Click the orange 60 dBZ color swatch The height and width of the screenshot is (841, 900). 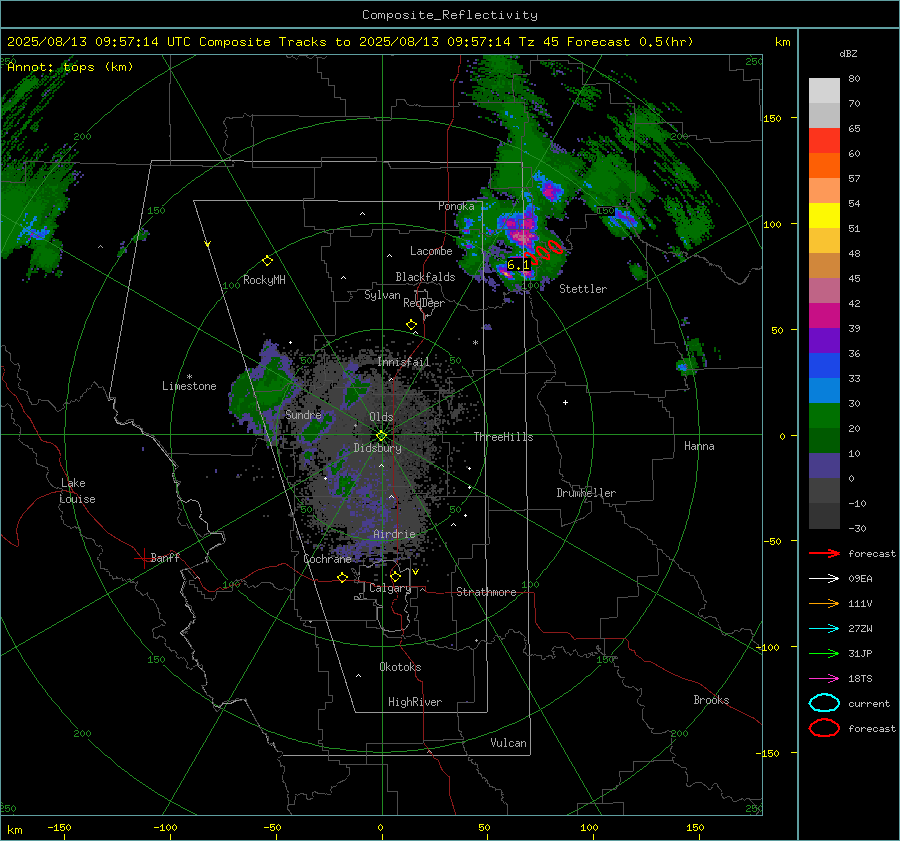(824, 165)
